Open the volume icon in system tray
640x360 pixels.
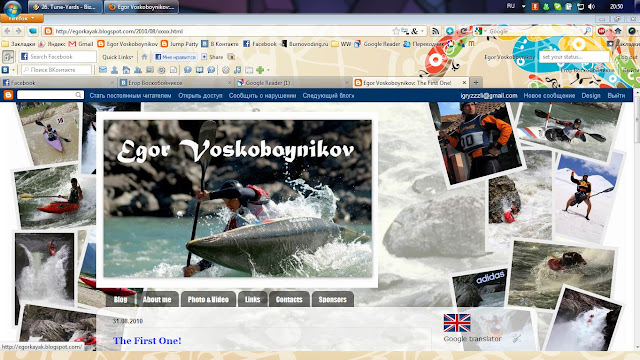pos(591,7)
